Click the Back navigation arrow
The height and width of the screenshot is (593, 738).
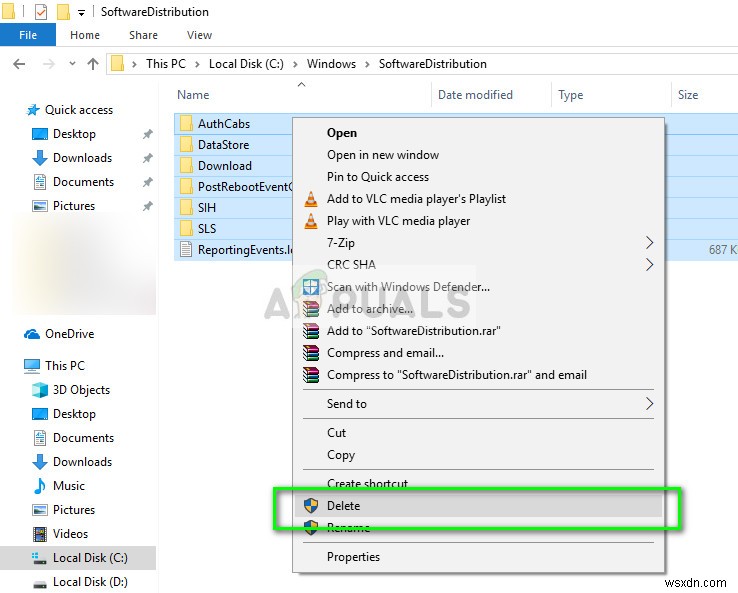tap(19, 64)
